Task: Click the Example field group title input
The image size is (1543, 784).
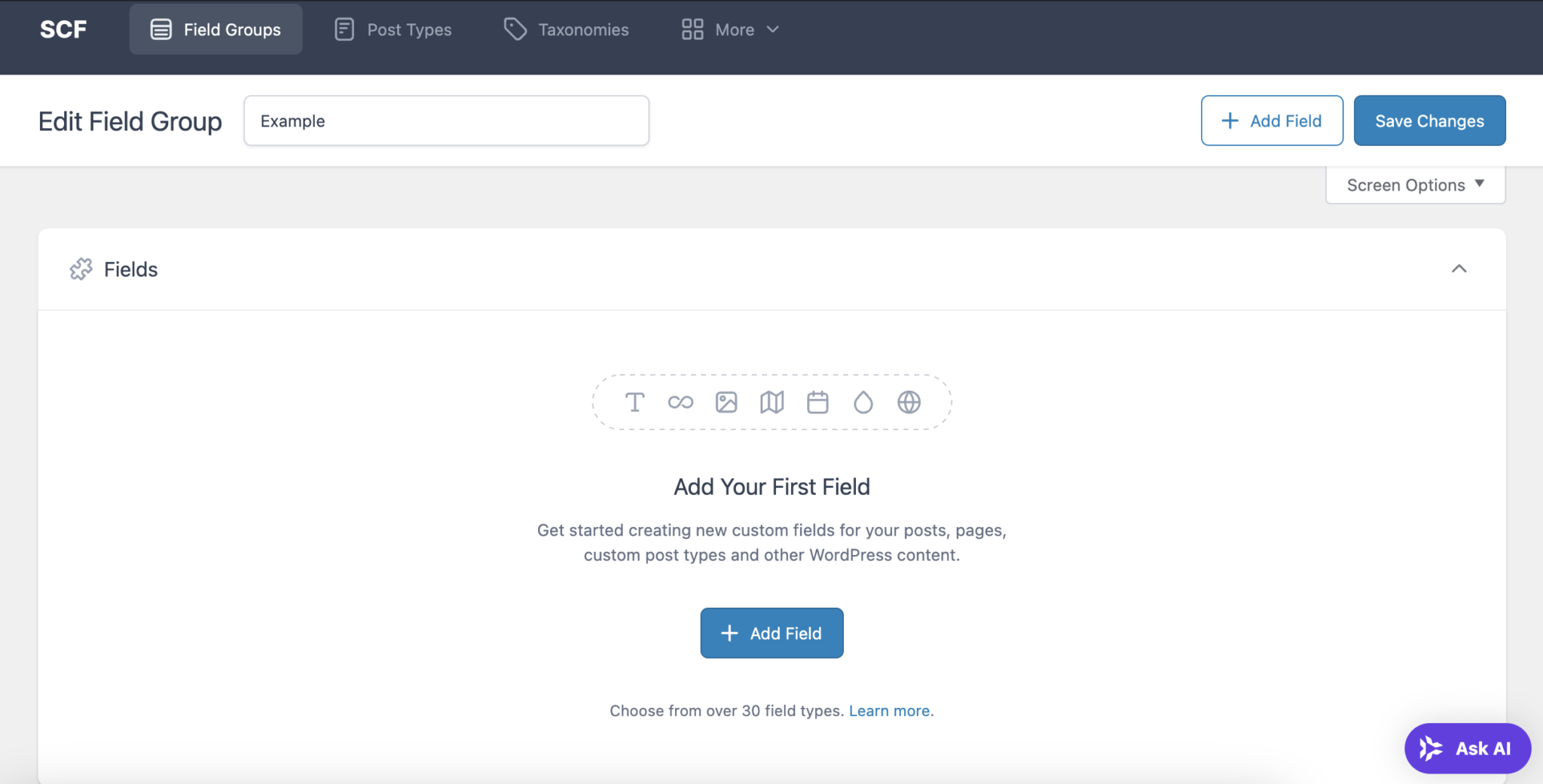Action: 446,120
